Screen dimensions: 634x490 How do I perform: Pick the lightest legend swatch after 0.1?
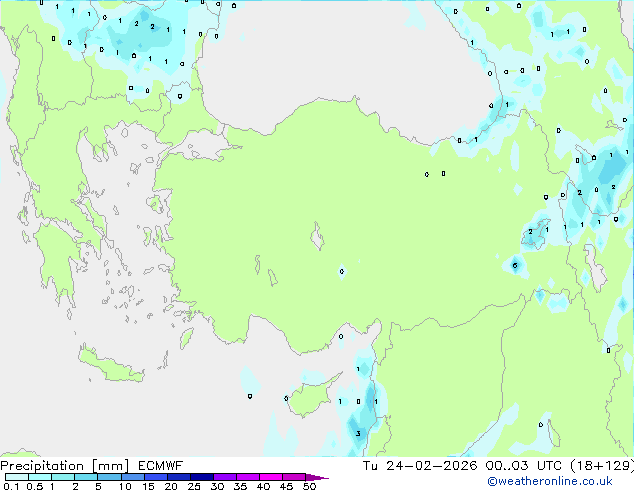(x=17, y=477)
